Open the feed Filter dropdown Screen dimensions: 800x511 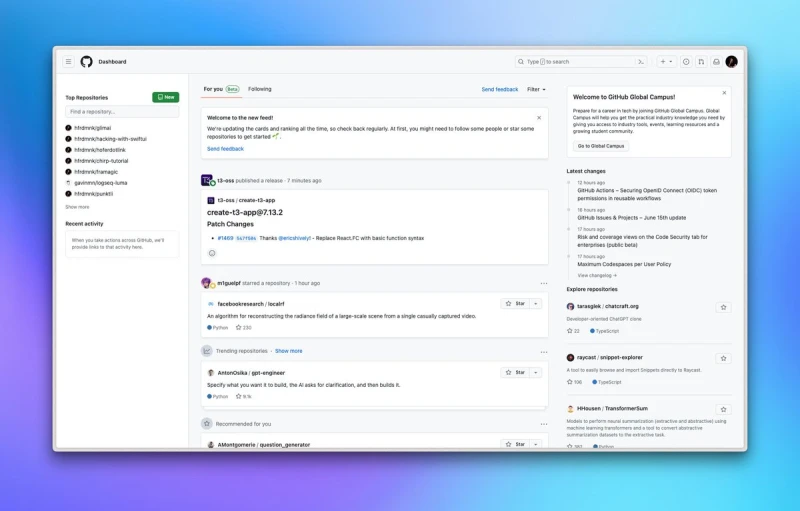click(x=537, y=89)
